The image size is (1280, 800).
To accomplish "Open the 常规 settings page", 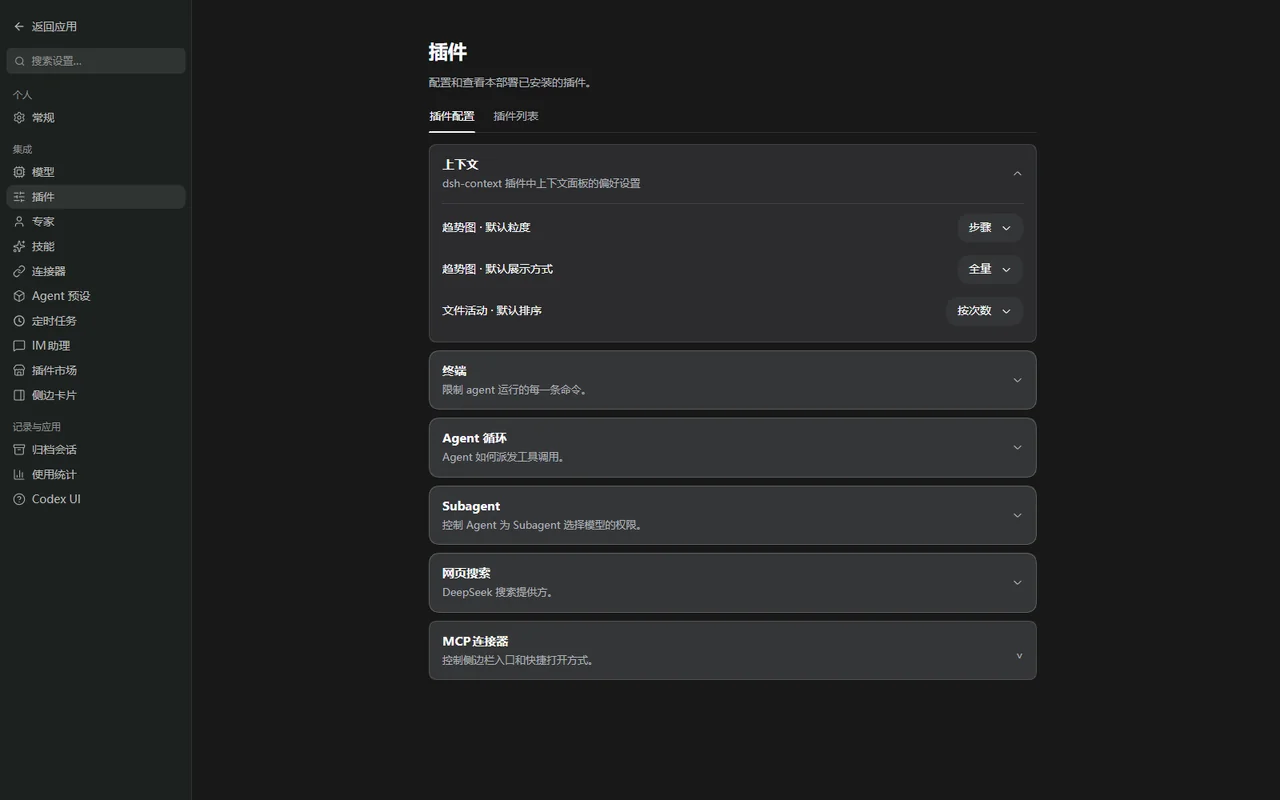I will (x=96, y=118).
